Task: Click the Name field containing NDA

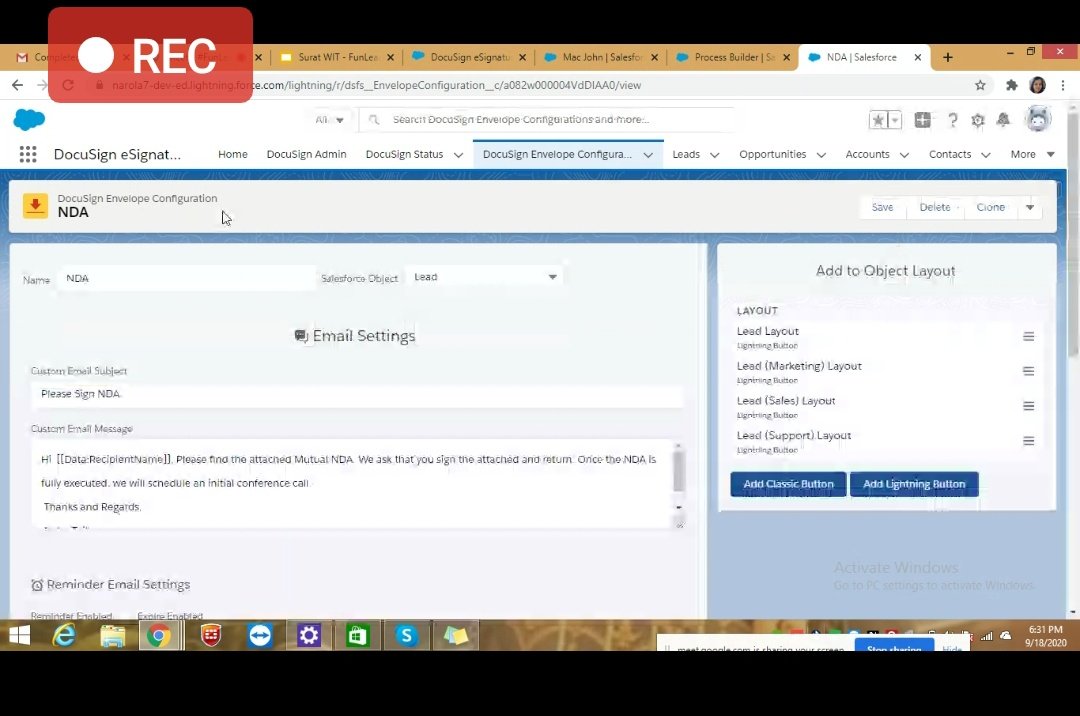Action: click(186, 278)
